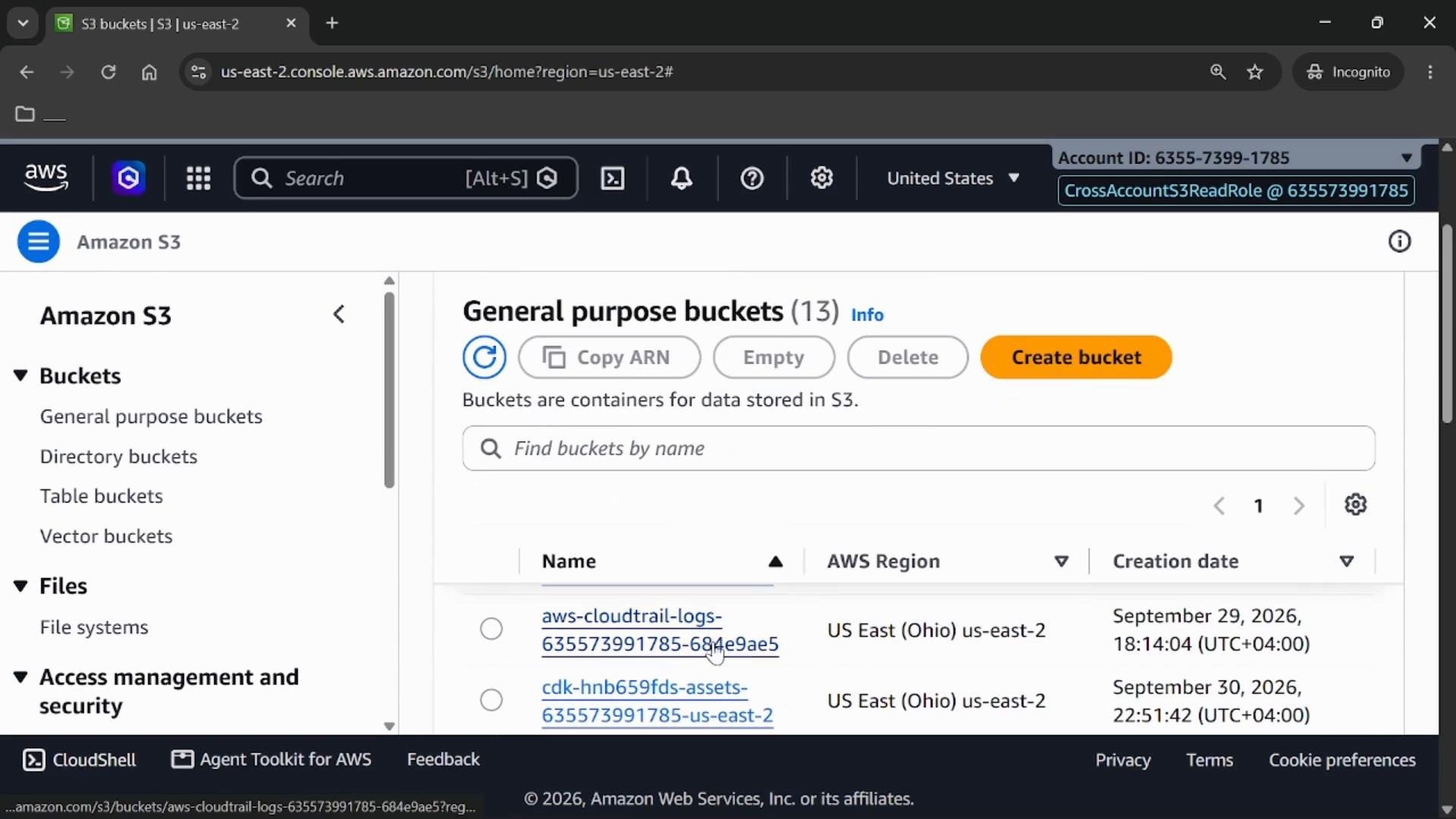Open File systems in sidebar
1456x819 pixels.
(x=94, y=628)
